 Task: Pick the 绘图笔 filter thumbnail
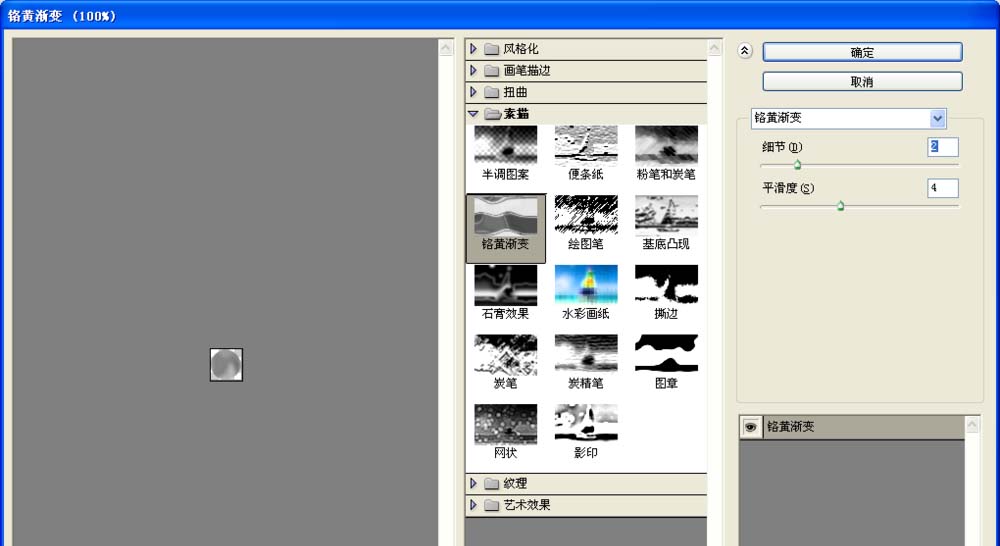coord(586,214)
